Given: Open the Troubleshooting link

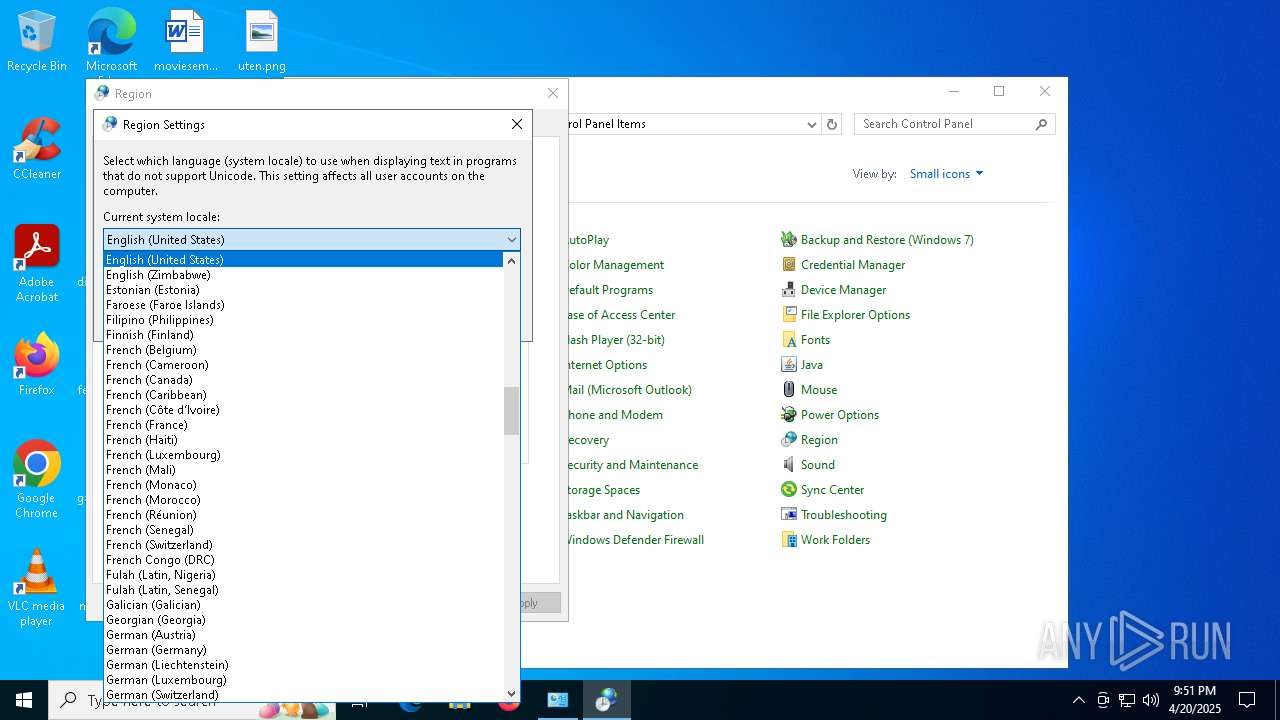Looking at the screenshot, I should tap(844, 515).
